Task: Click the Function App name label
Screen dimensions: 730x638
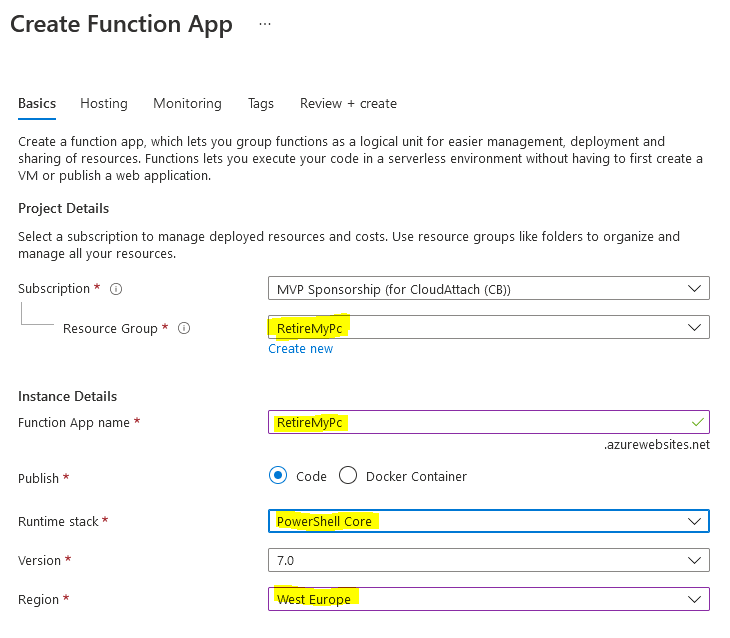Action: coord(74,423)
